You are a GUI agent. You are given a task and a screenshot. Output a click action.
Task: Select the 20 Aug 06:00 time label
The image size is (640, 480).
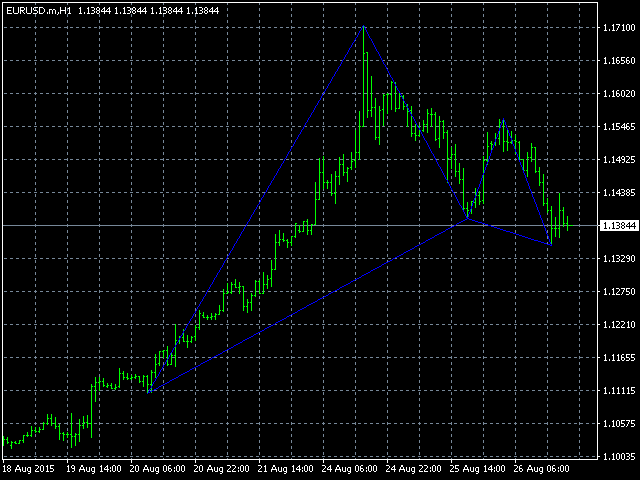pyautogui.click(x=158, y=469)
